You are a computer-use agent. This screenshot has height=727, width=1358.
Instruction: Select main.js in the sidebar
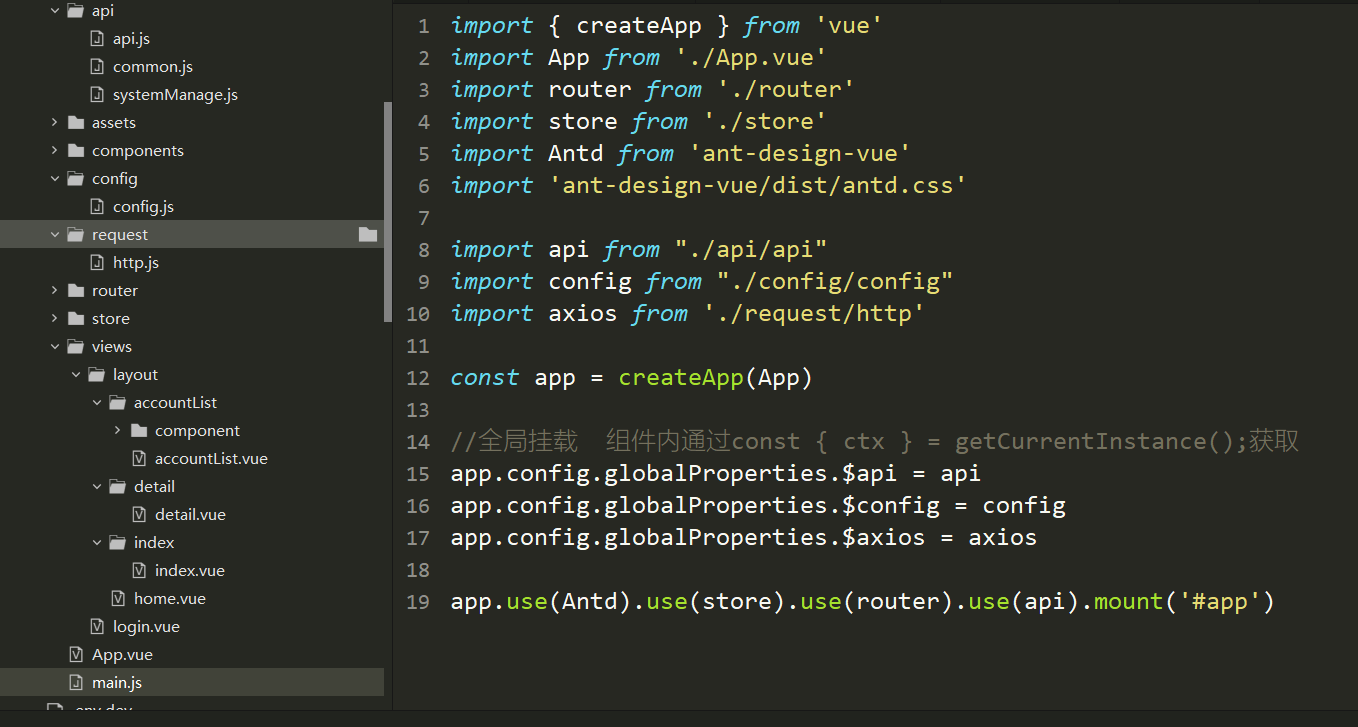pos(117,683)
